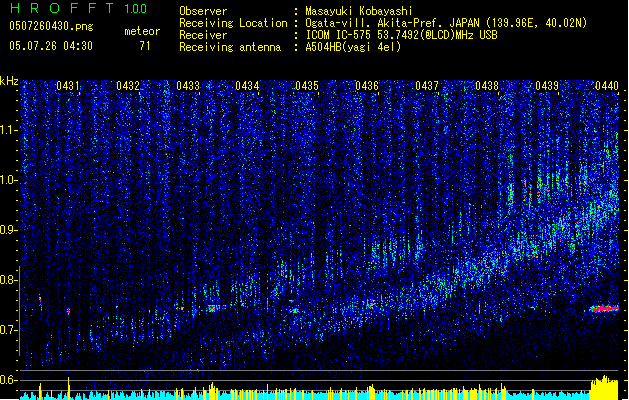Click the date stamp 05.07.26 04:30
The height and width of the screenshot is (400, 629).
(x=51, y=46)
